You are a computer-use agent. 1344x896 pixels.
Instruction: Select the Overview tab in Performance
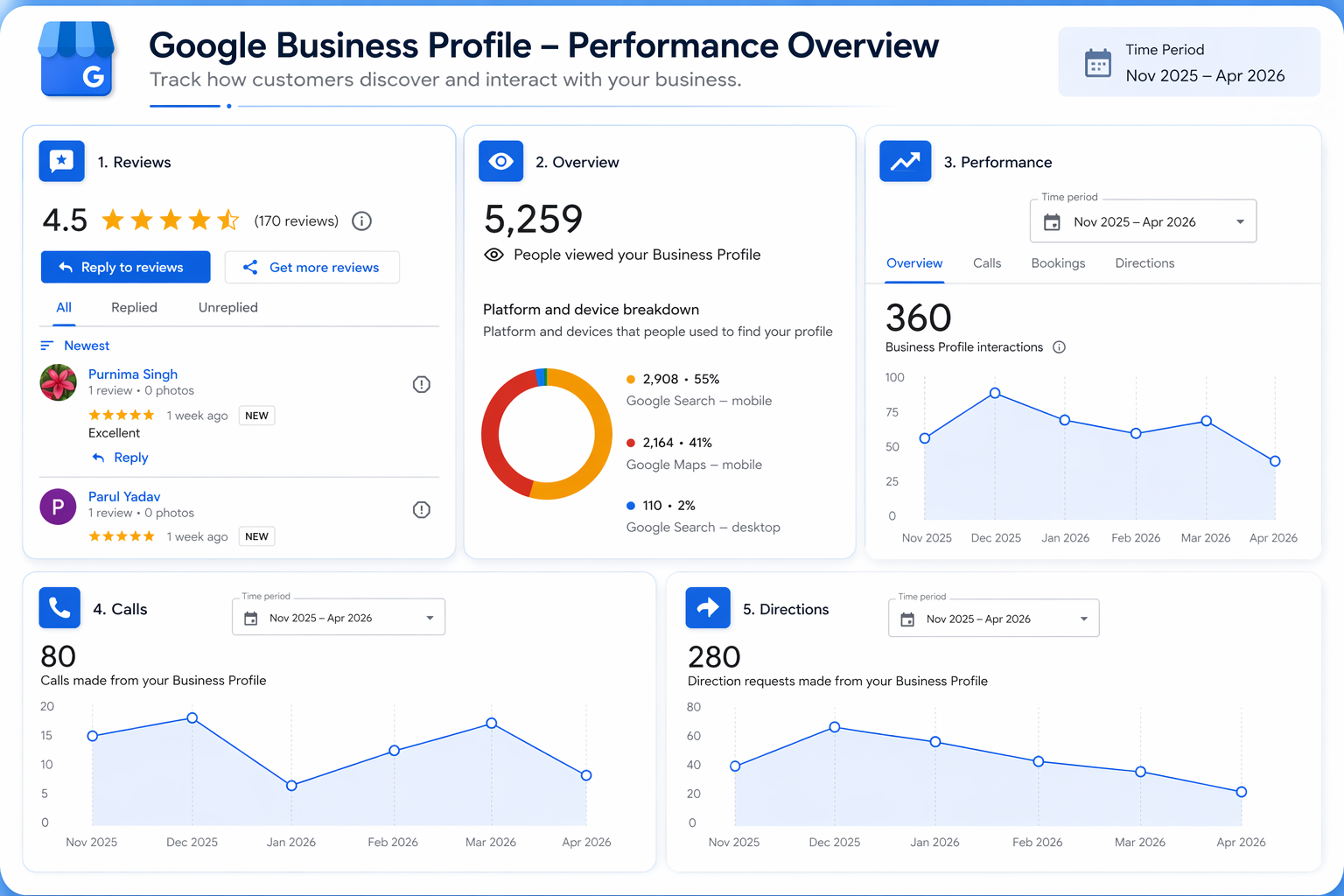(x=914, y=263)
